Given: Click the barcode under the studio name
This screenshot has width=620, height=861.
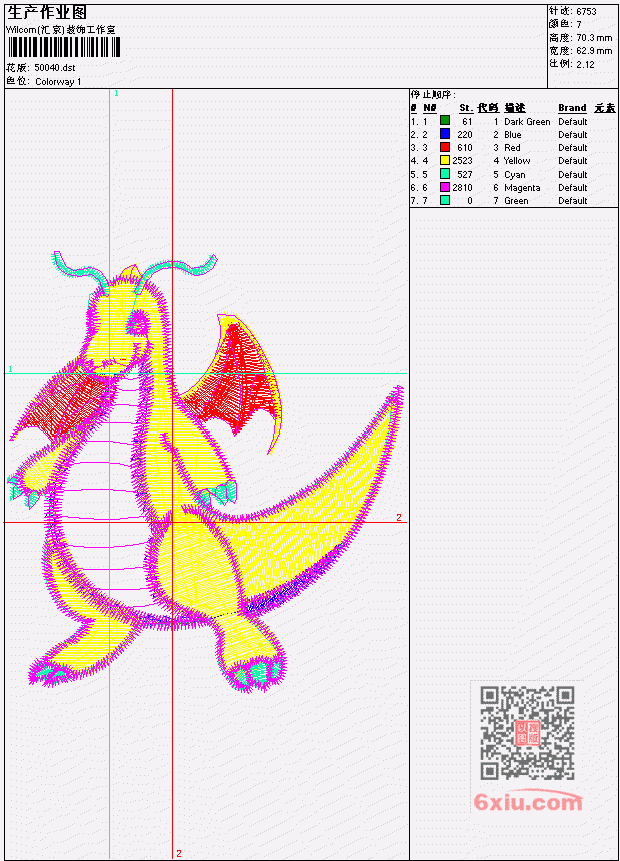Looking at the screenshot, I should click(x=64, y=47).
